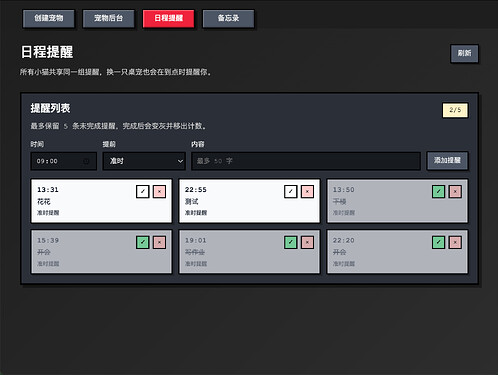Delete the 19:01 写作业 reminder

tap(307, 242)
